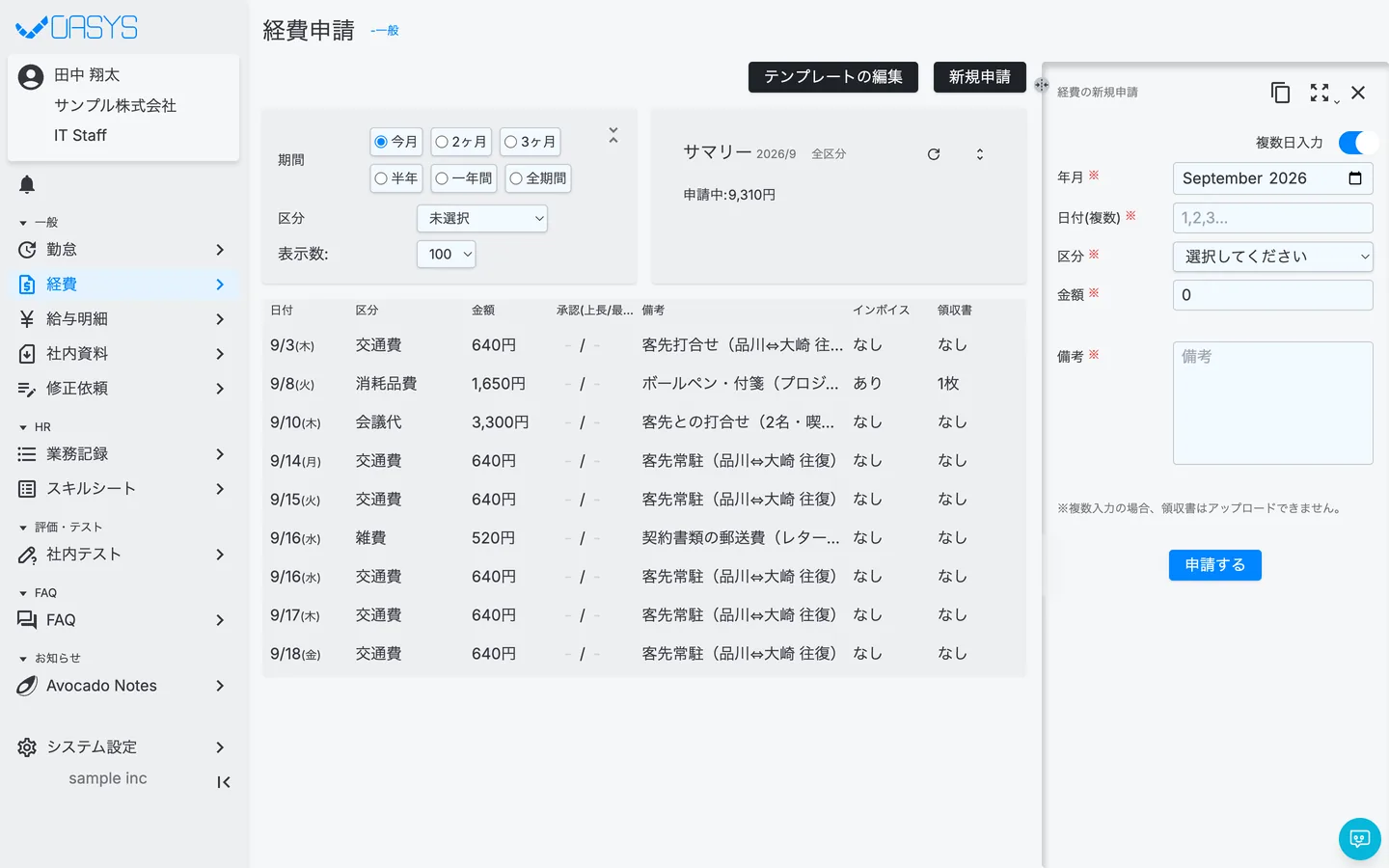Click the 新規申請 button
The image size is (1389, 868).
(x=980, y=77)
